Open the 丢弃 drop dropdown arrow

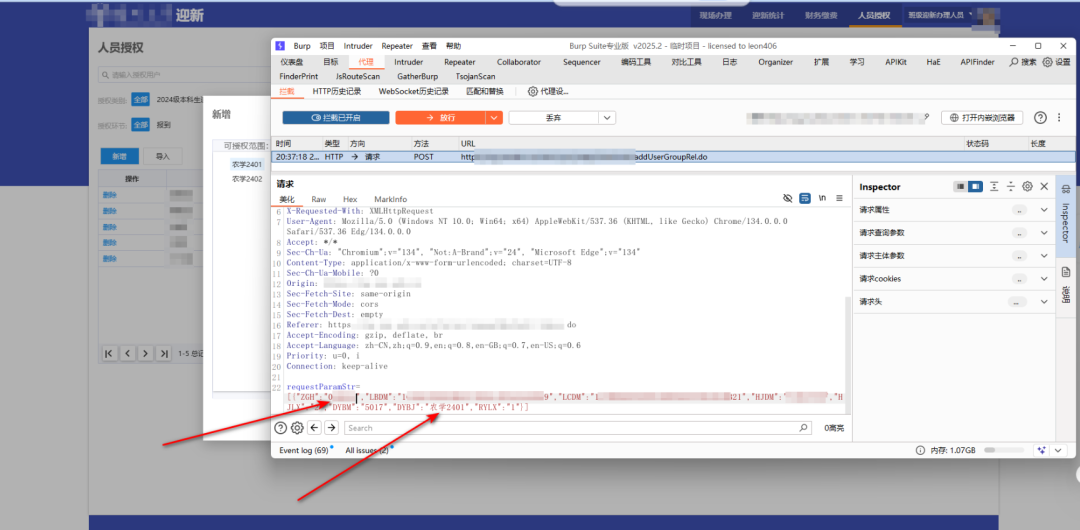pyautogui.click(x=607, y=118)
